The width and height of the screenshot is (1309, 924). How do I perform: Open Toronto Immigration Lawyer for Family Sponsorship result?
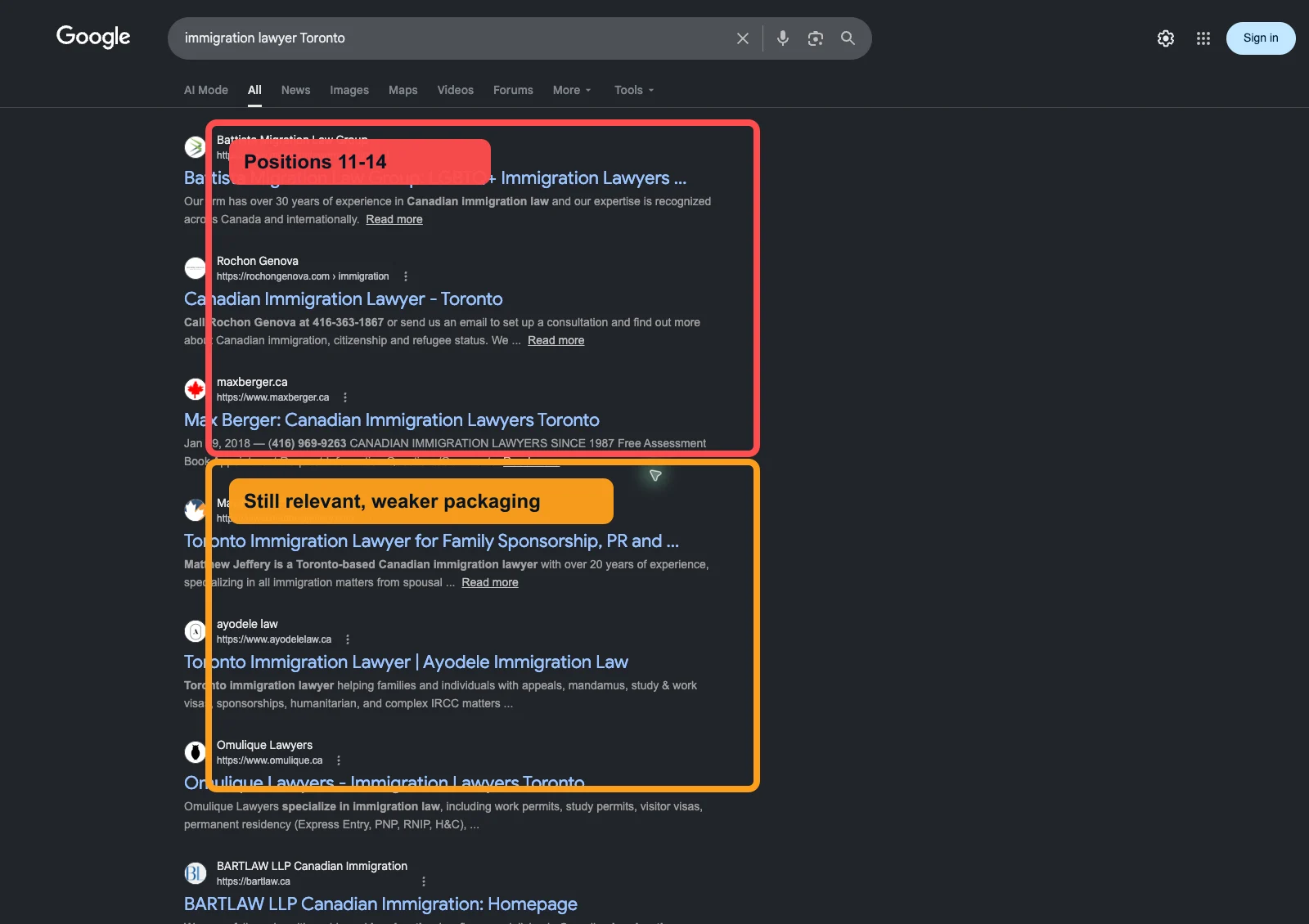point(431,541)
